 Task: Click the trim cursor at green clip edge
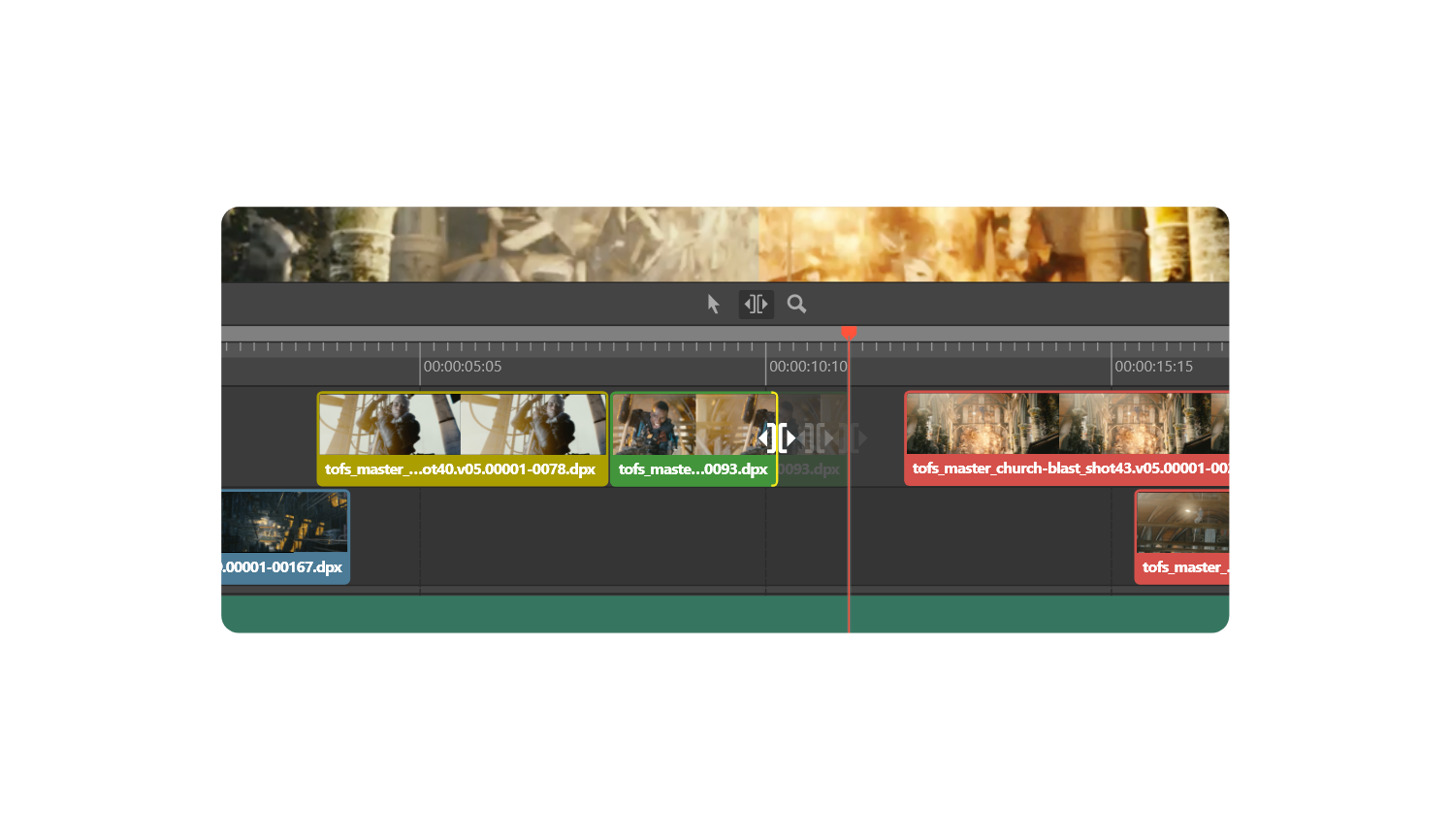pyautogui.click(x=777, y=438)
